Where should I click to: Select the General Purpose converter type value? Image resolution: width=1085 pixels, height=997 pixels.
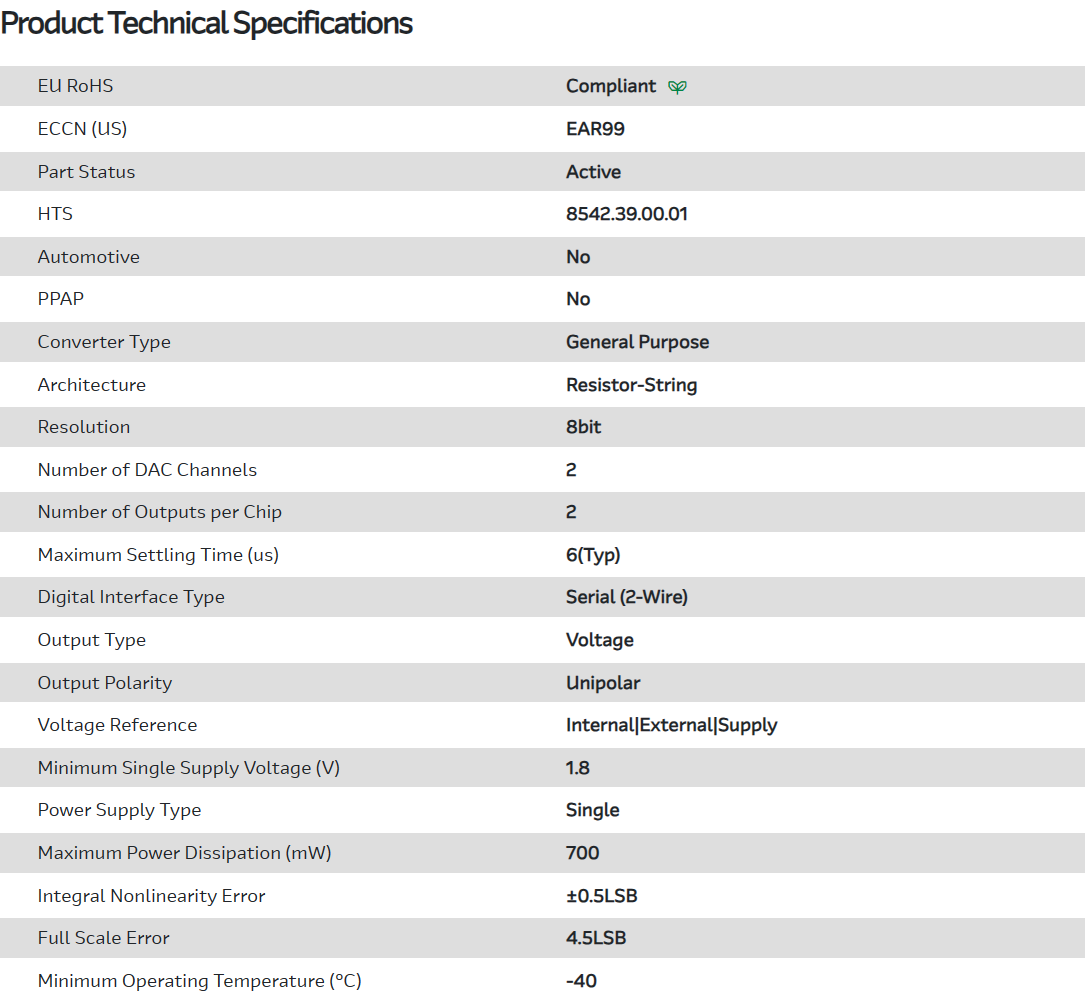(x=637, y=342)
